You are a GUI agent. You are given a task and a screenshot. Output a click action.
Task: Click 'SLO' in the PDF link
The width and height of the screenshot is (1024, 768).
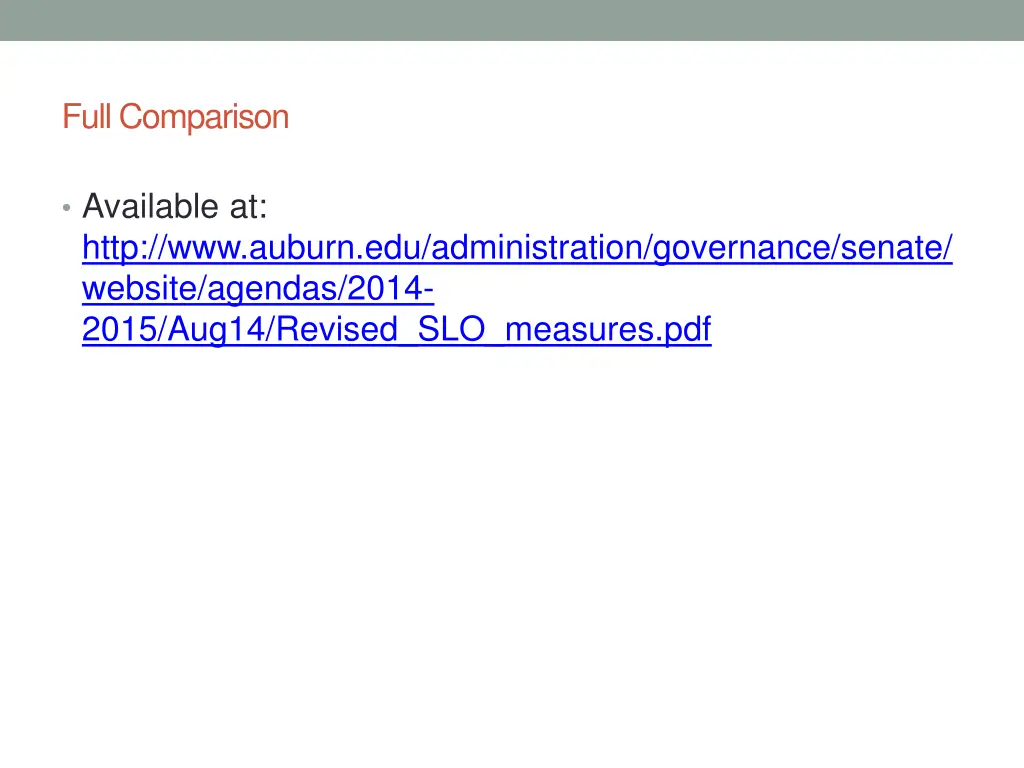[451, 329]
